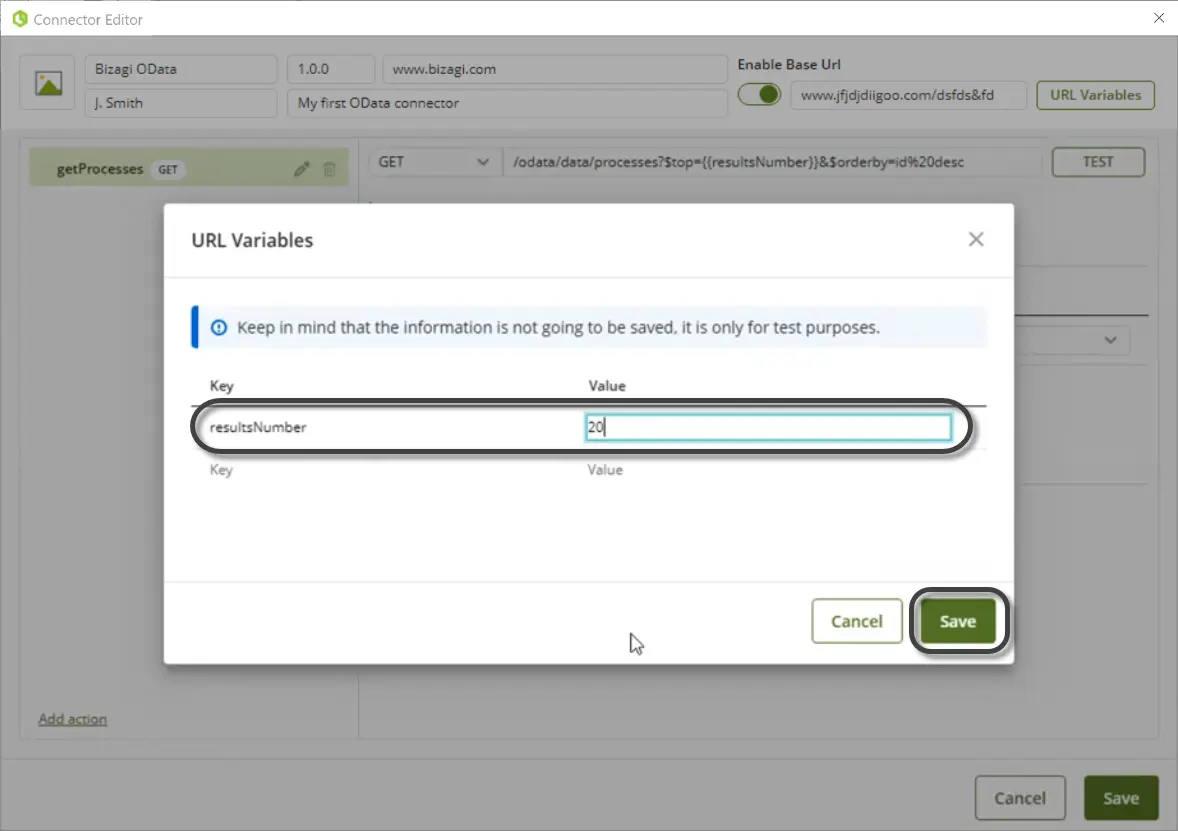
Task: Click the Bizagi OData name field
Action: point(180,69)
